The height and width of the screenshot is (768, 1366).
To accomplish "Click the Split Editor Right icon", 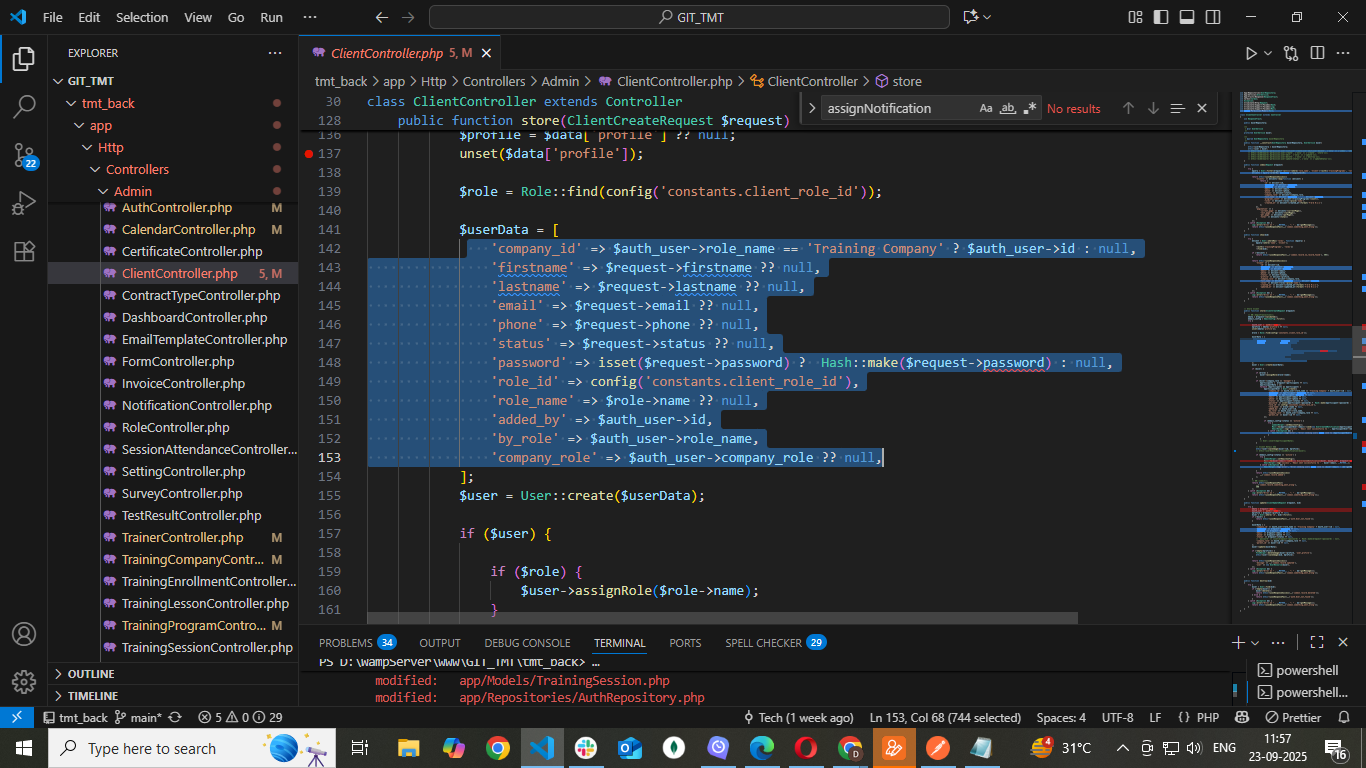I will [1317, 53].
